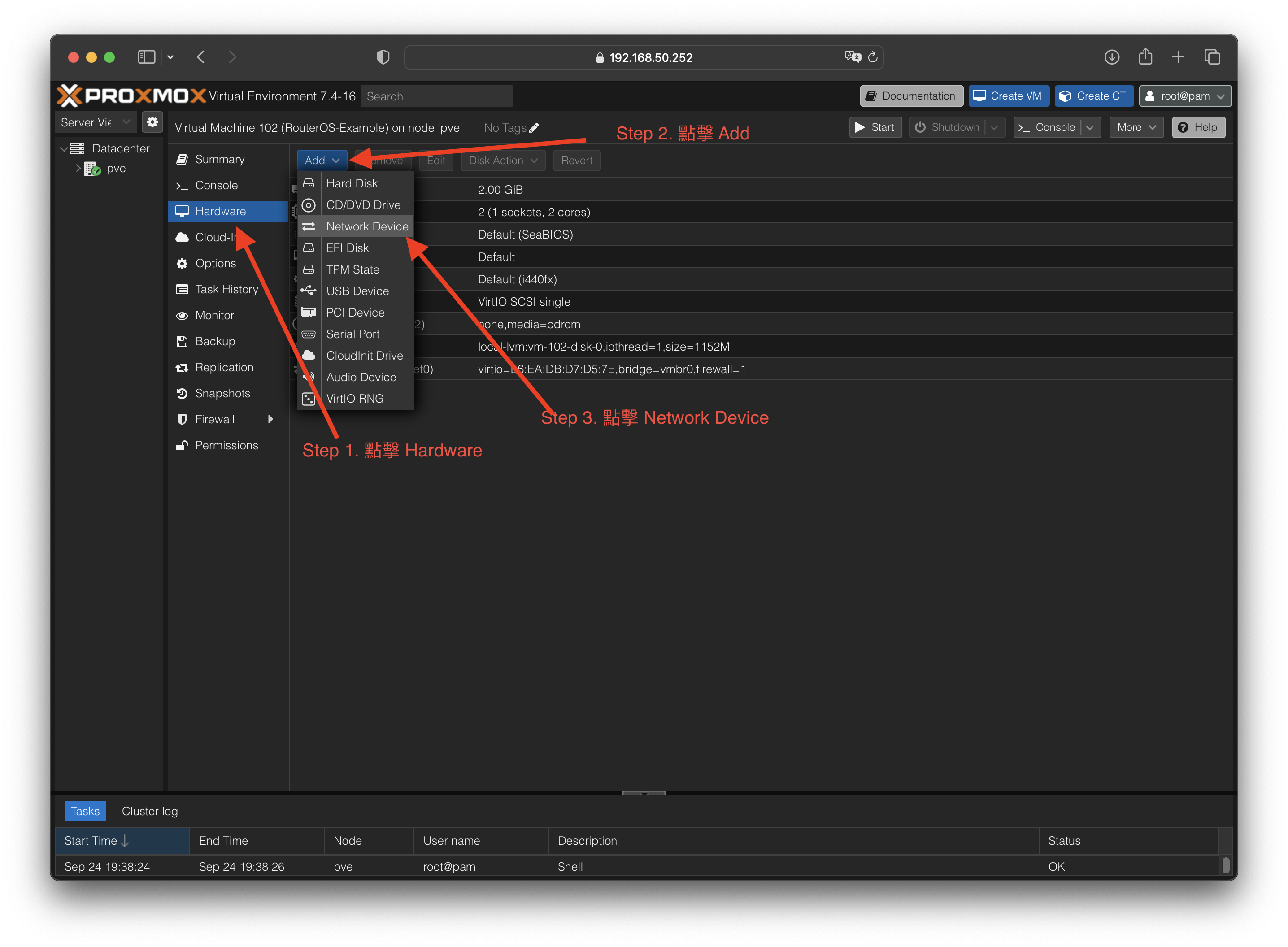Collapse the Datacenter tree node
The height and width of the screenshot is (947, 1288).
[x=64, y=148]
